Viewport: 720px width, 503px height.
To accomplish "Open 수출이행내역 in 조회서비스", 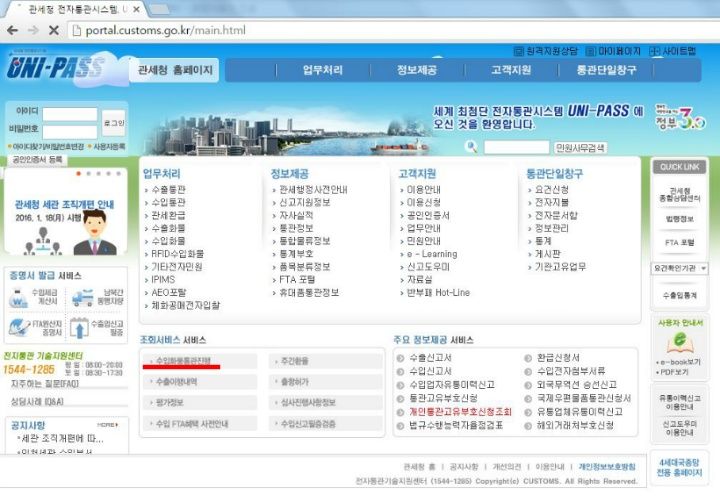I will [200, 382].
